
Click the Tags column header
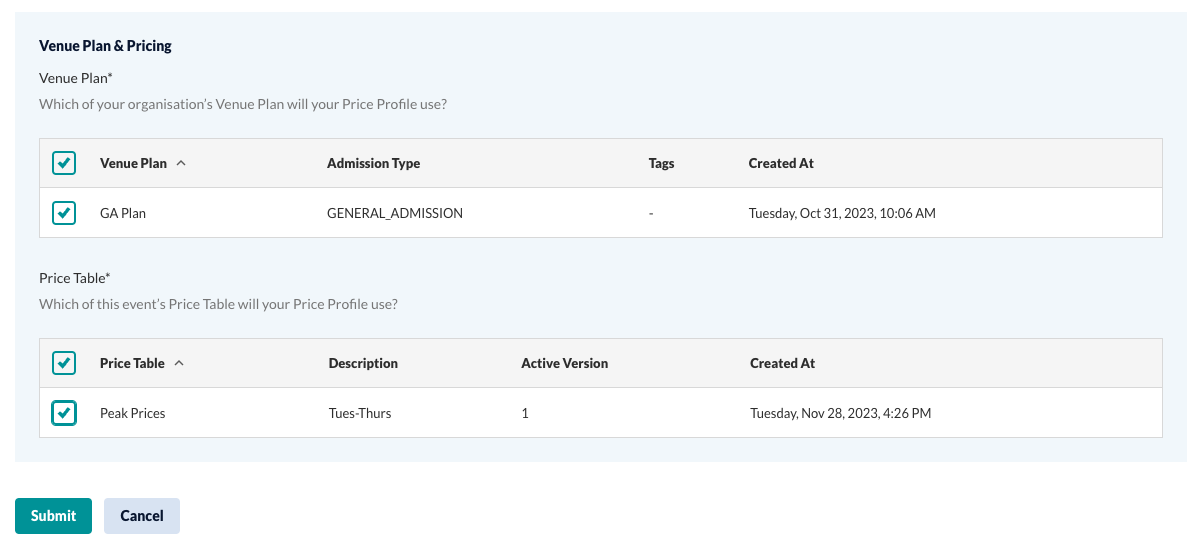tap(661, 163)
